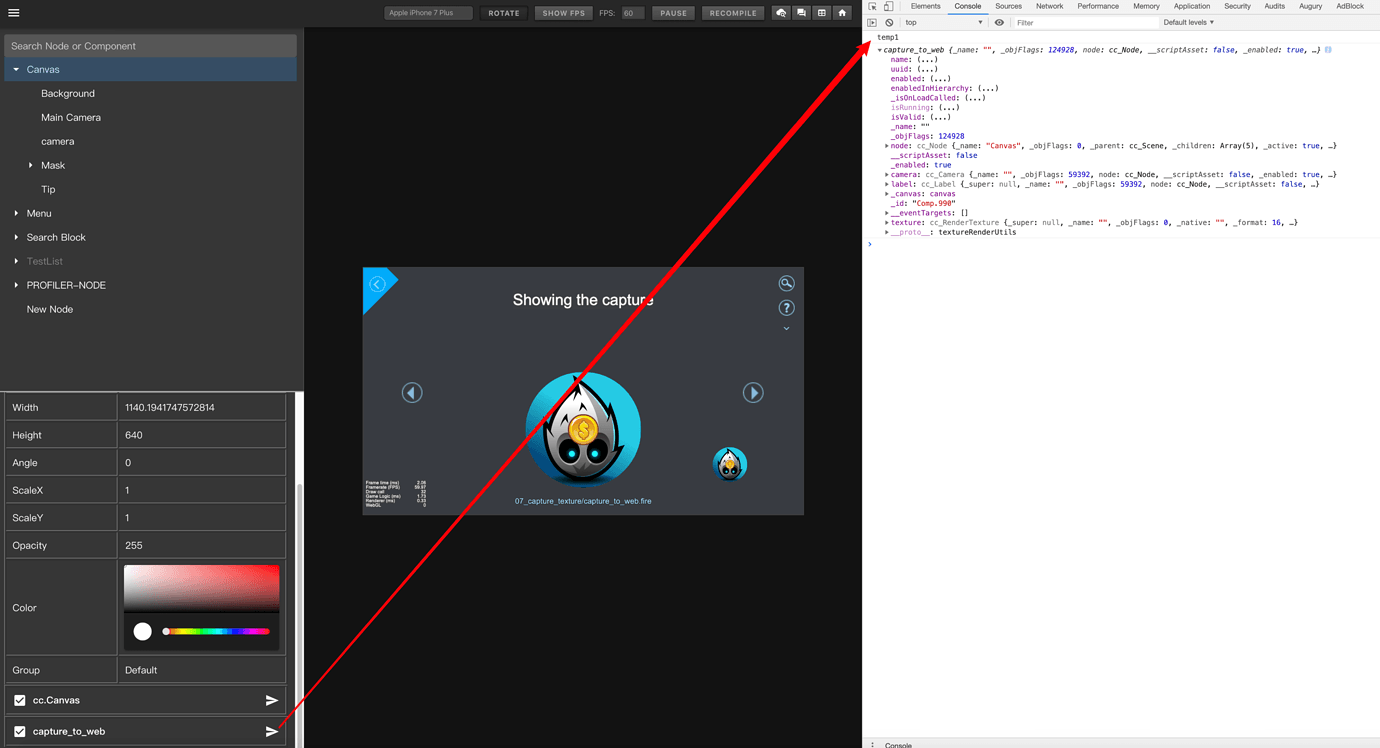Toggle the device toolbar icon in DevTools
The width and height of the screenshot is (1380, 748).
click(x=888, y=6)
